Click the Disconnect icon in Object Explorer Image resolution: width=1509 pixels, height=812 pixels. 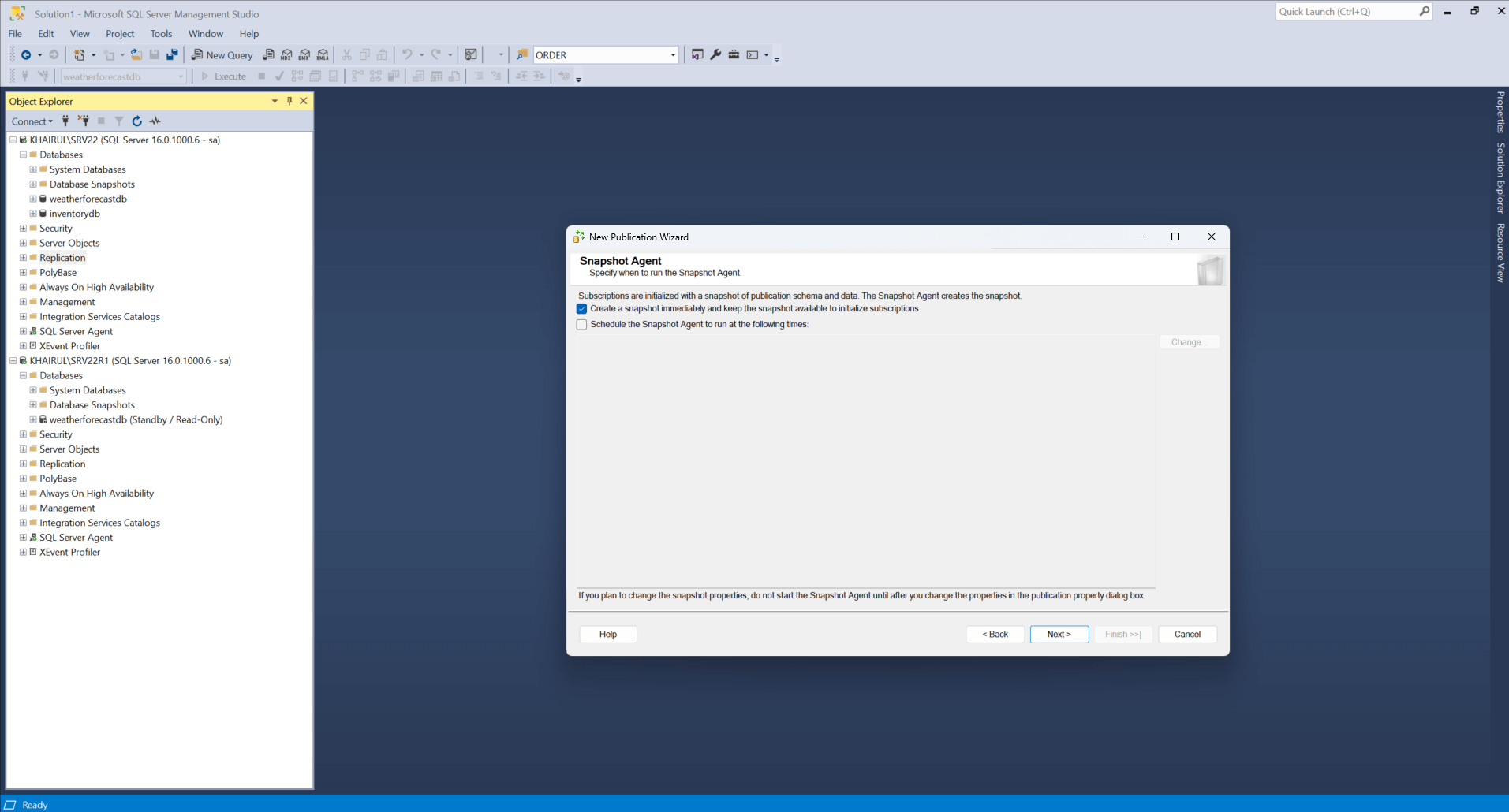pos(83,121)
